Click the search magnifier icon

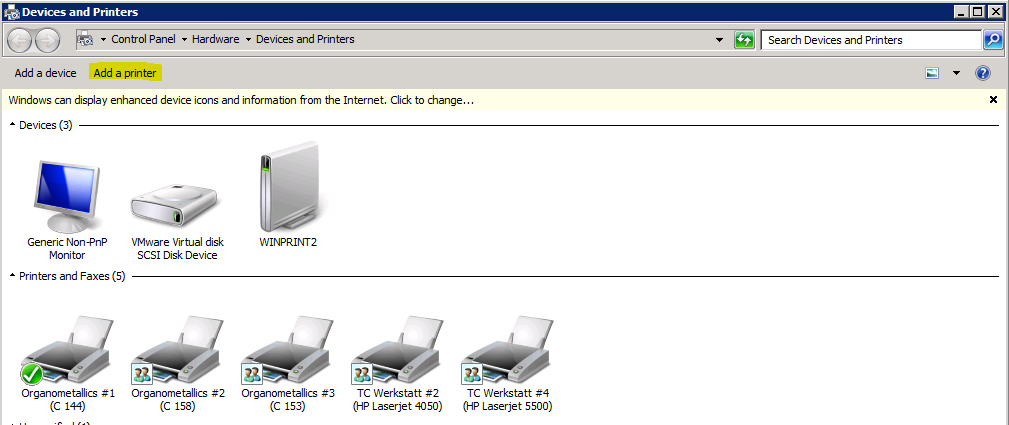tap(993, 40)
